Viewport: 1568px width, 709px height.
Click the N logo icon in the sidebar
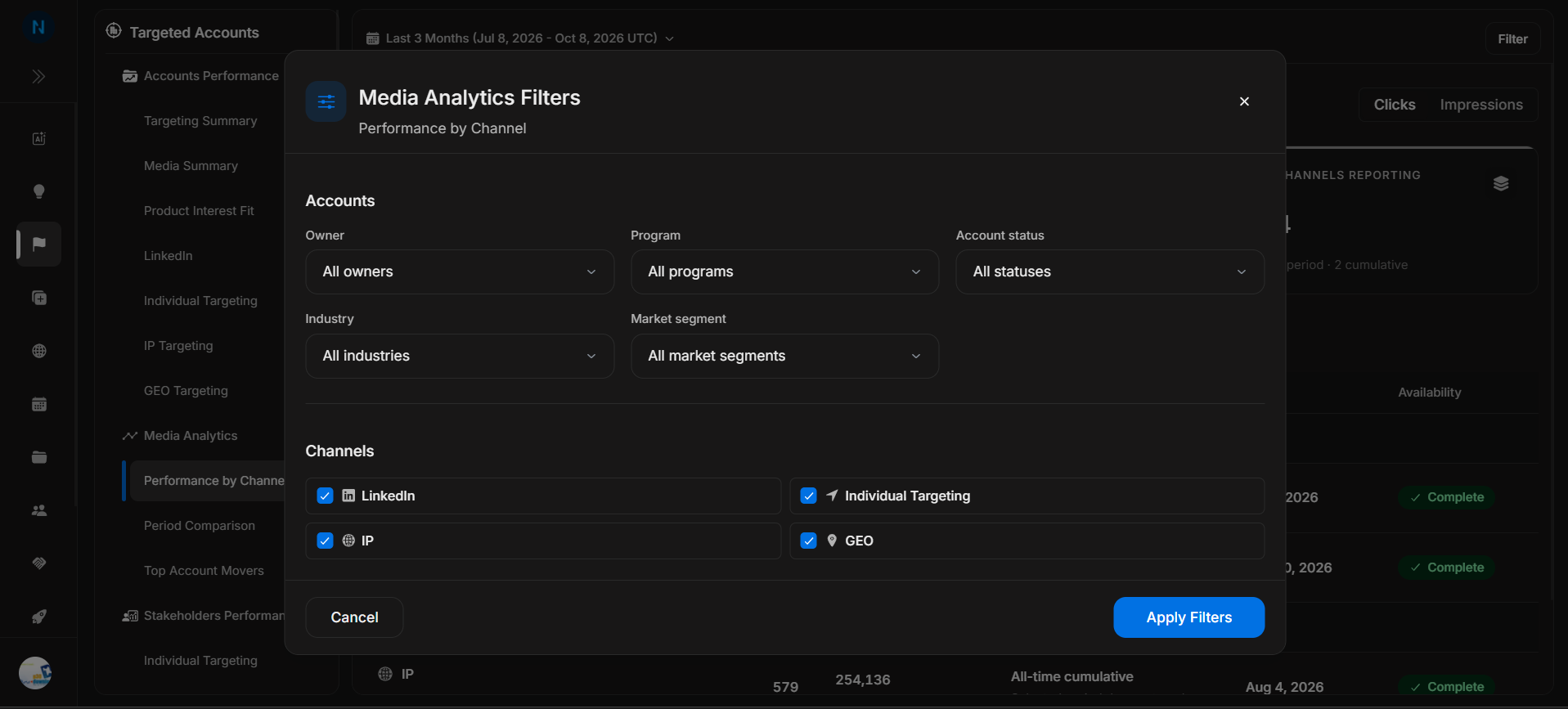[38, 27]
